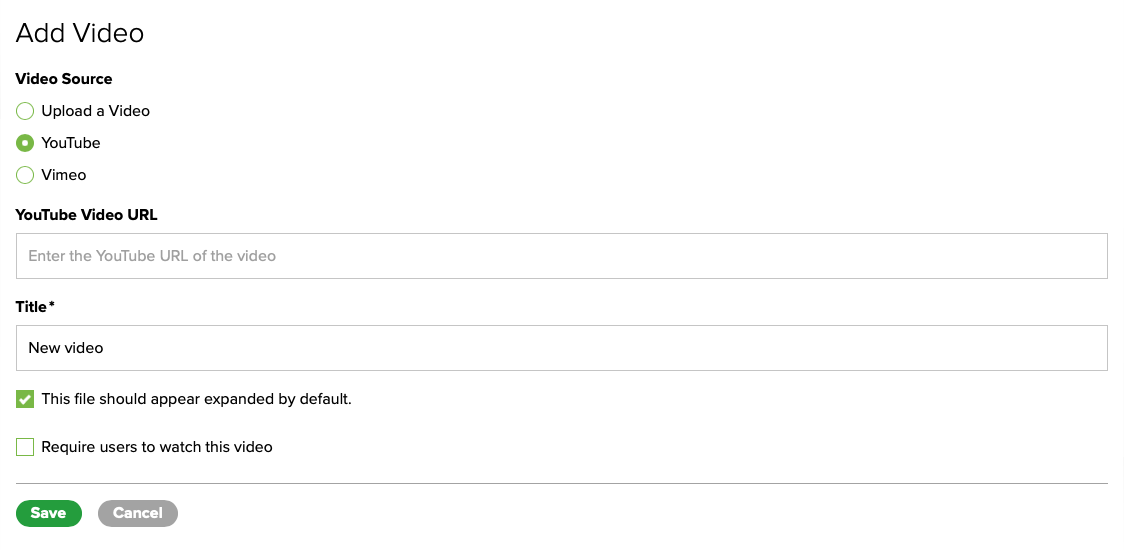
Task: Click the "YouTube Video URL" field label
Action: coord(86,215)
